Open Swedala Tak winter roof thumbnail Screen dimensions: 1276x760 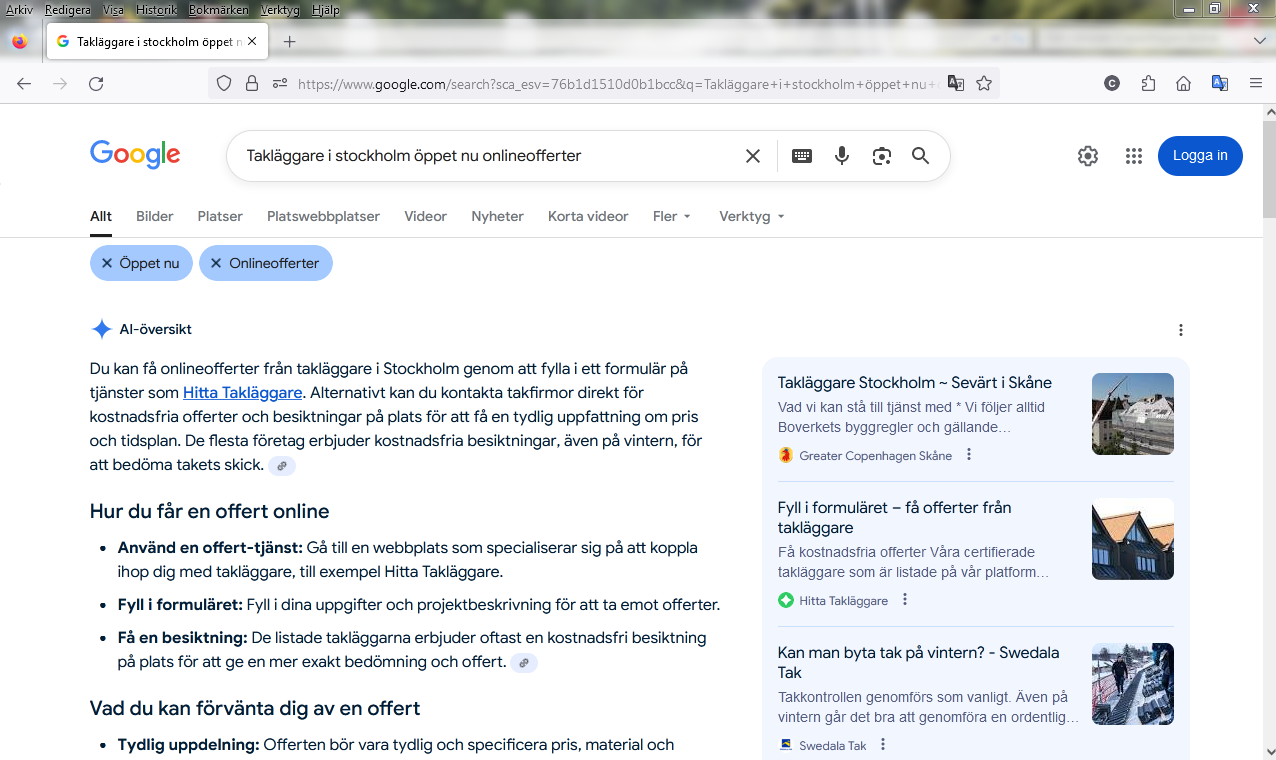1132,684
